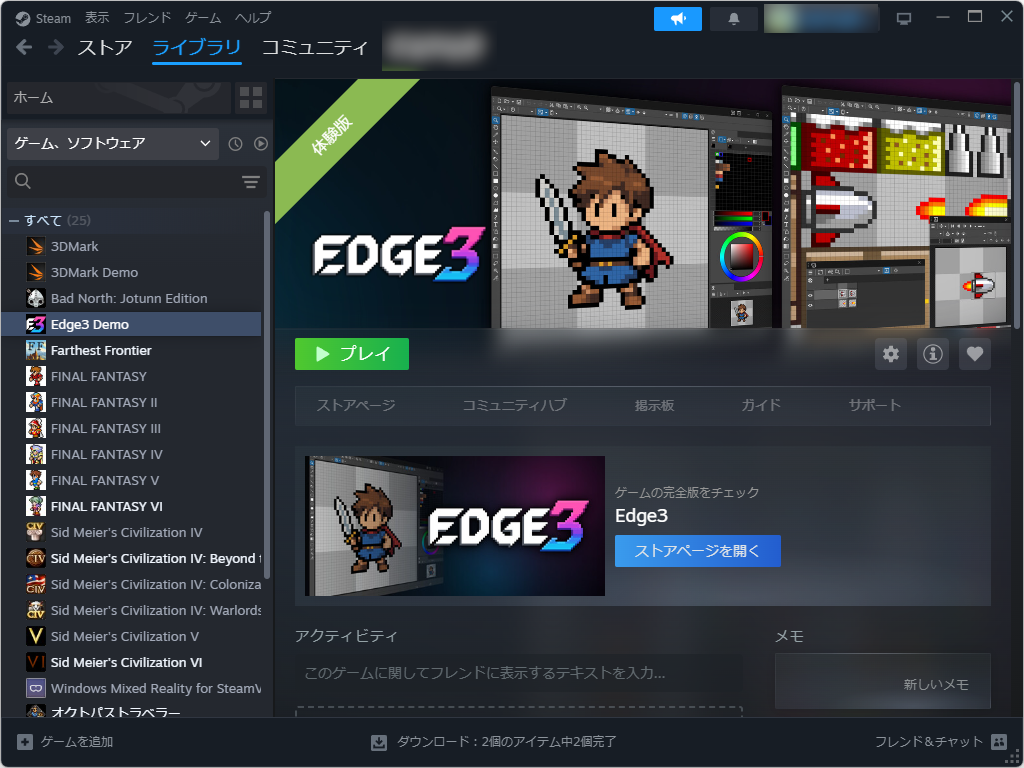Select FINAL FANTASY III in library
The image size is (1024, 768).
click(106, 428)
